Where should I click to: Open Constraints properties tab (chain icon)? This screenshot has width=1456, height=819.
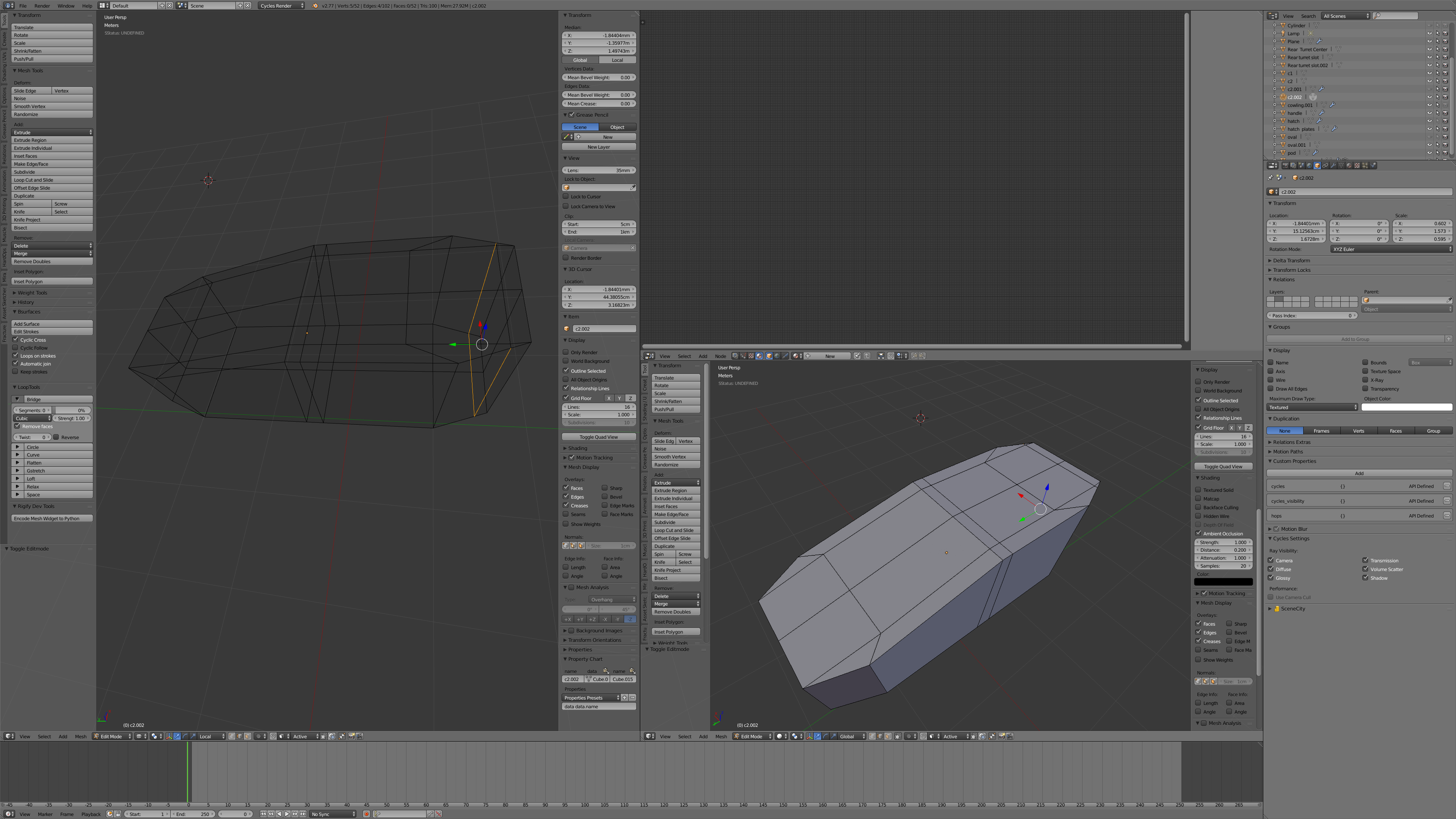(x=1326, y=166)
